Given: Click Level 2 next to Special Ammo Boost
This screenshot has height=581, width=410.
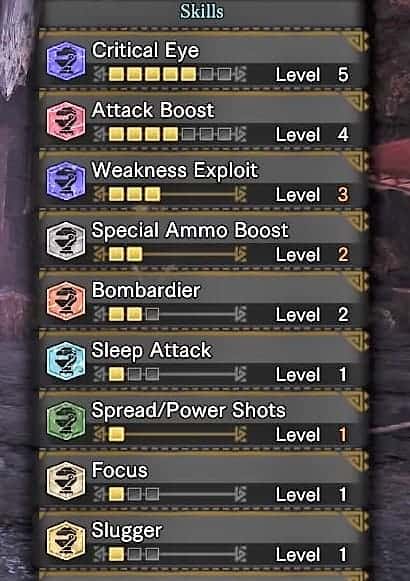Looking at the screenshot, I should click(x=312, y=255).
